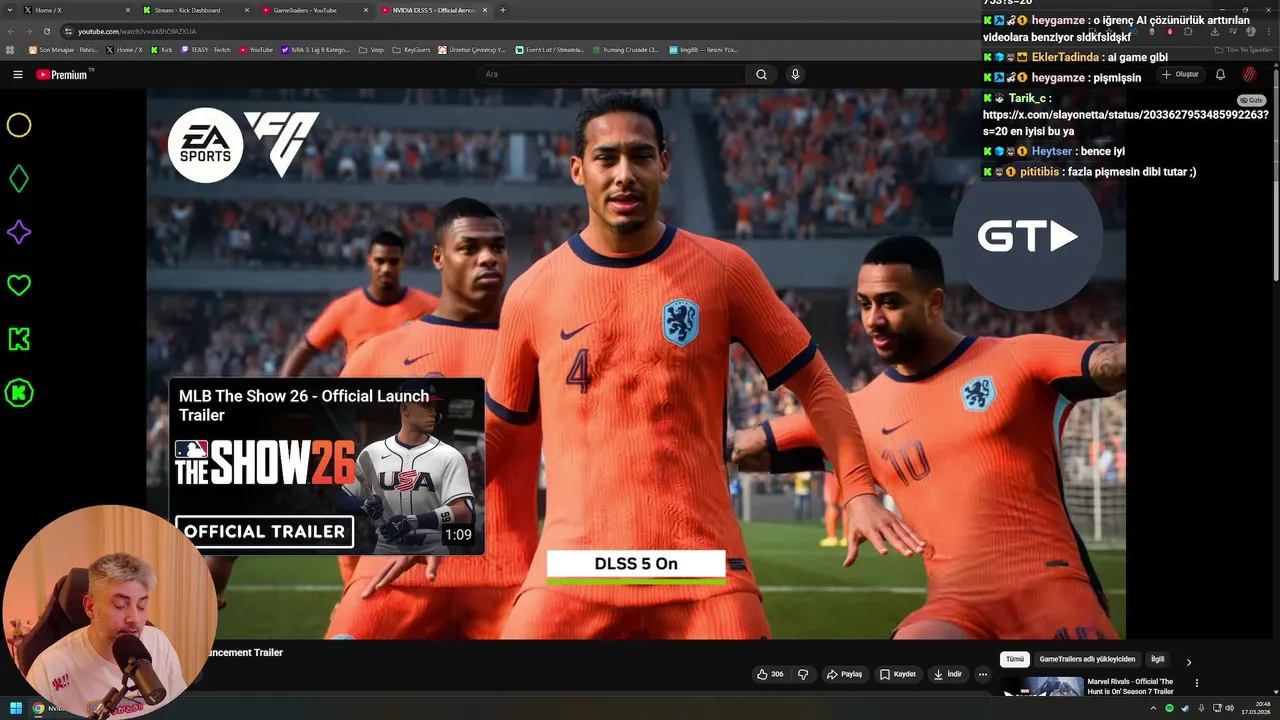
Task: Open the Ücretsiz Çevrimiçi bookmark
Action: [474, 49]
